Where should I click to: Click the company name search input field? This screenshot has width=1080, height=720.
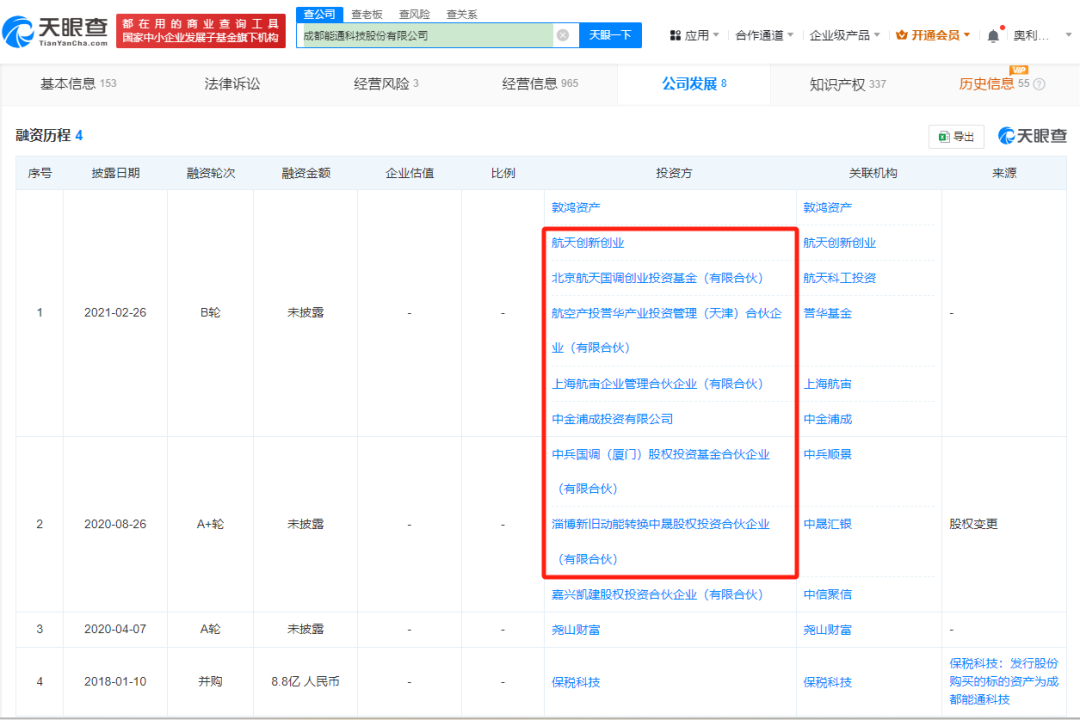click(425, 35)
